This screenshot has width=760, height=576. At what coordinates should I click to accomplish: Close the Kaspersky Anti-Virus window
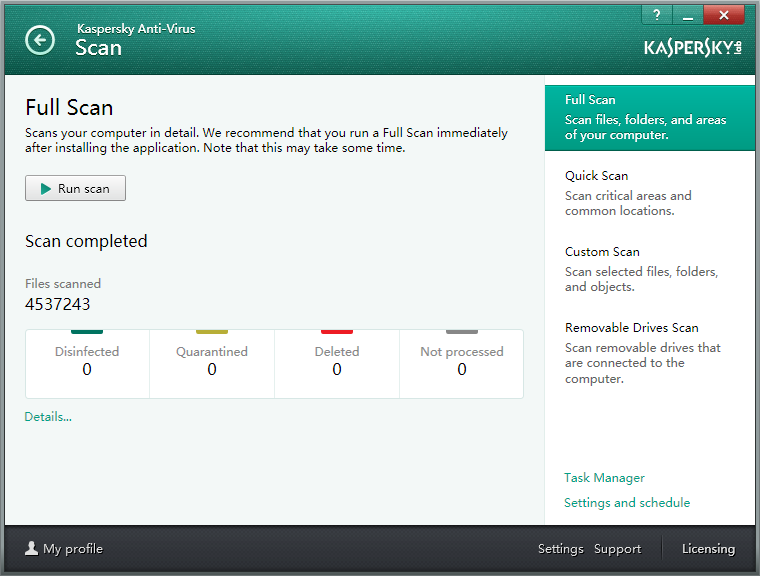point(724,14)
